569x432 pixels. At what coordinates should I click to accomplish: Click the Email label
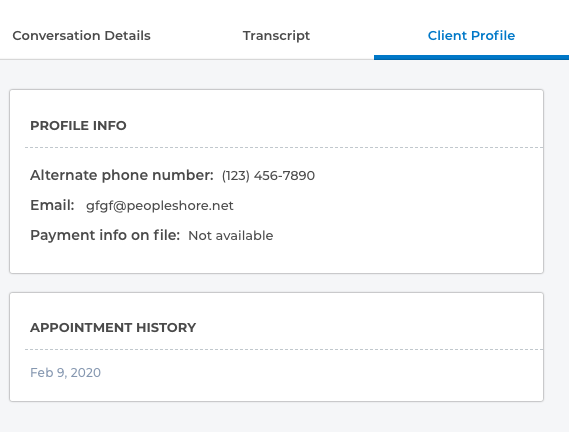pos(52,205)
